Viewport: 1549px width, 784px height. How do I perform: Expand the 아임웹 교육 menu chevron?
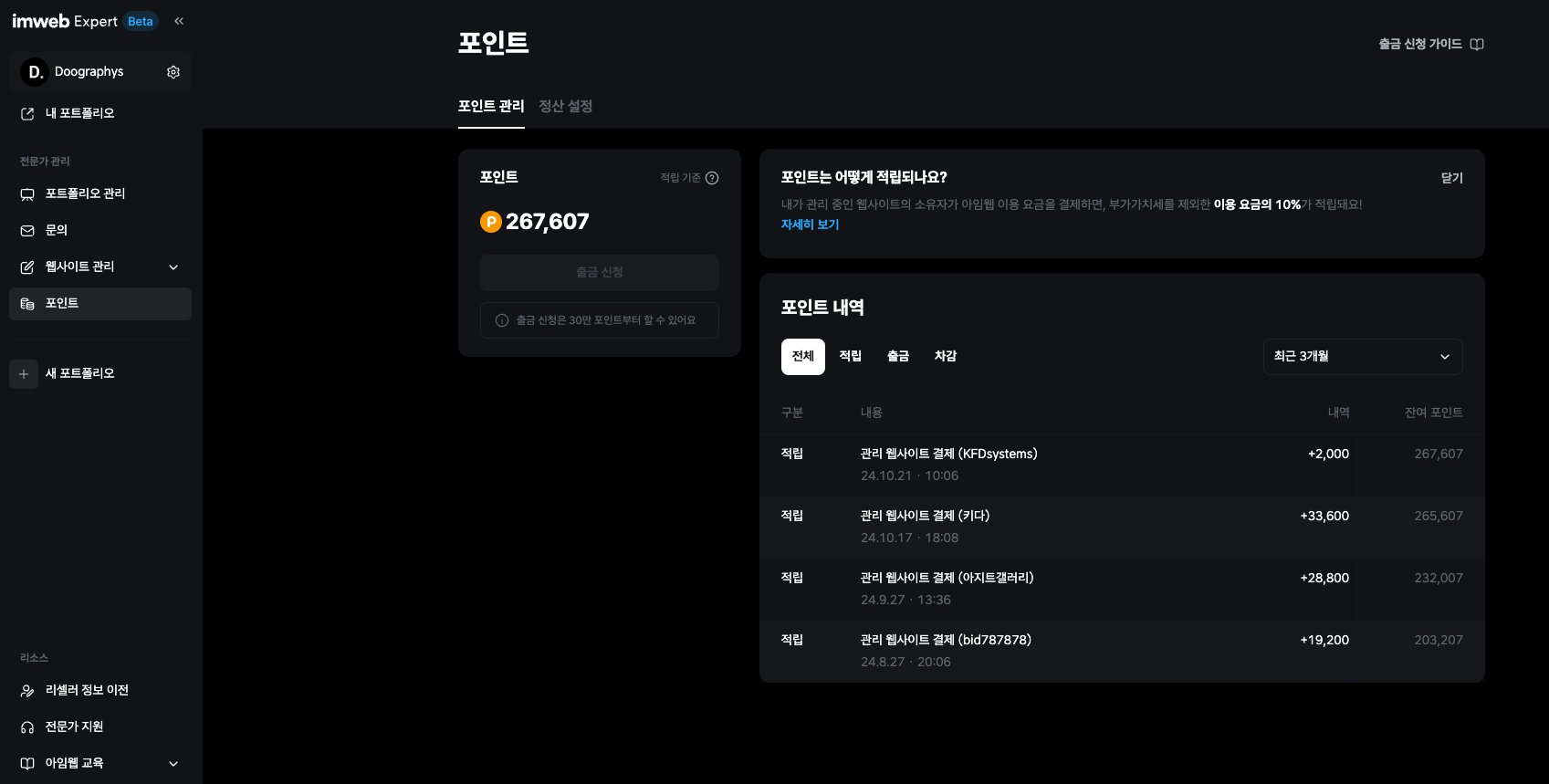pyautogui.click(x=173, y=764)
